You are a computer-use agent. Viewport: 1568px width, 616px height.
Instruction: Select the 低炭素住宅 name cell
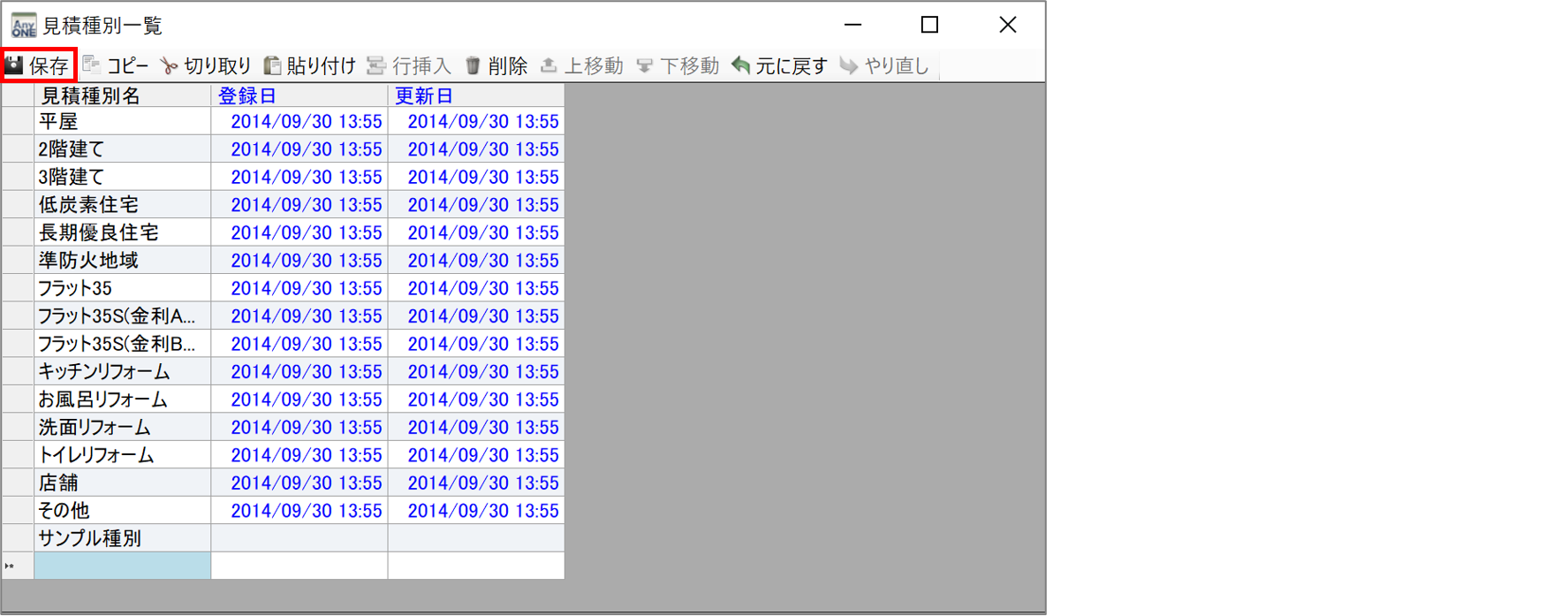click(122, 205)
